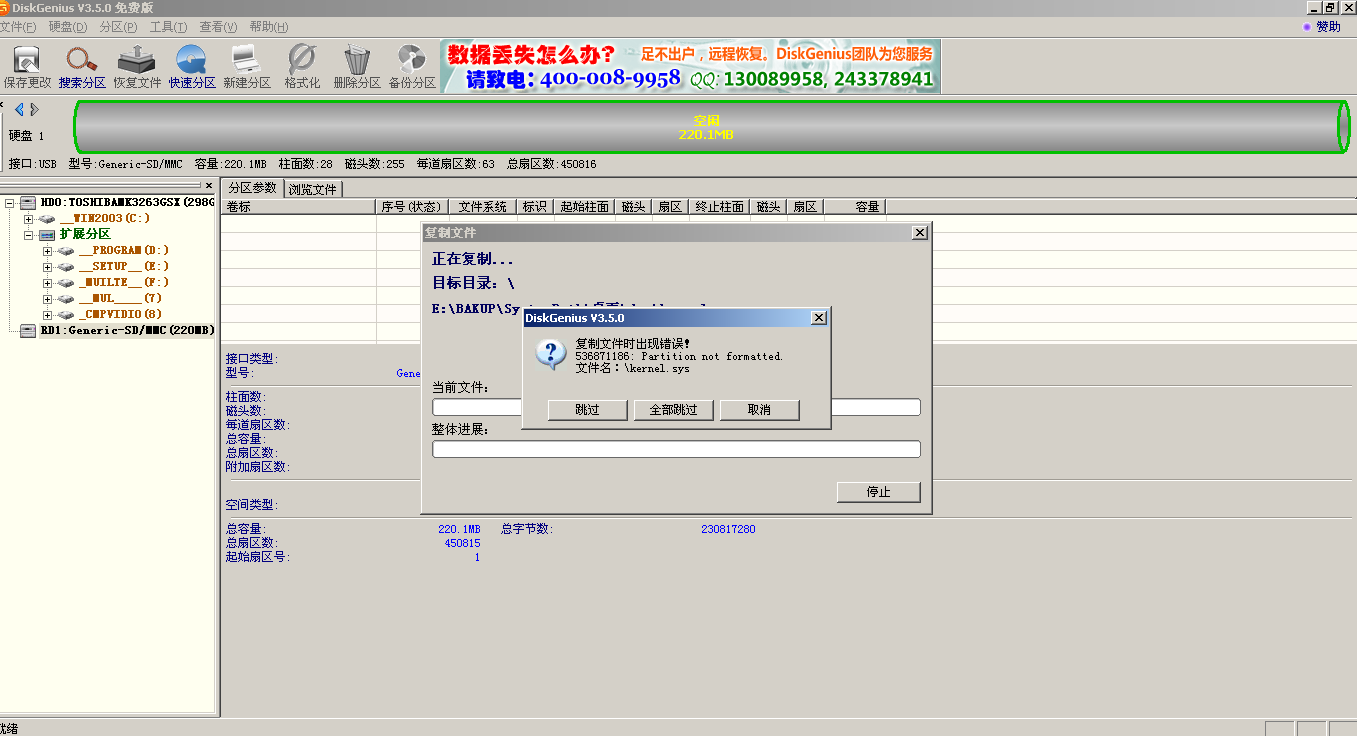Viewport: 1357px width, 736px height.
Task: Select the WIN2003(C:) partition label
Action: tap(105, 218)
